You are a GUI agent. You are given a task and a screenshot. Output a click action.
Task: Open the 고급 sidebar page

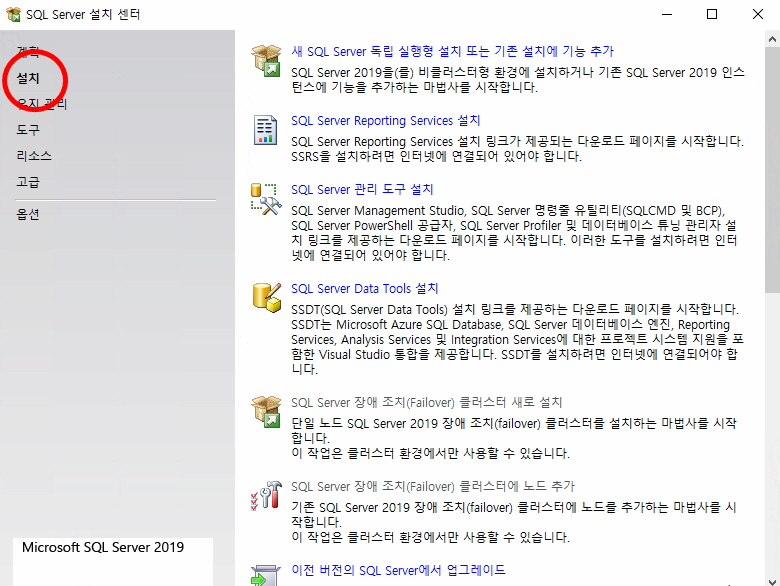point(27,182)
